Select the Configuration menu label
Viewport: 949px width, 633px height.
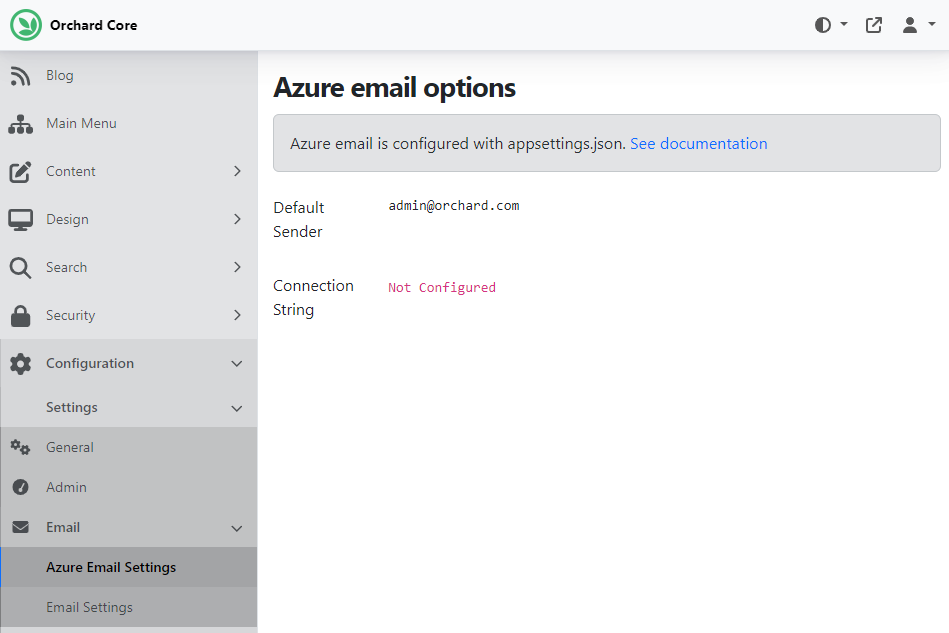(90, 363)
